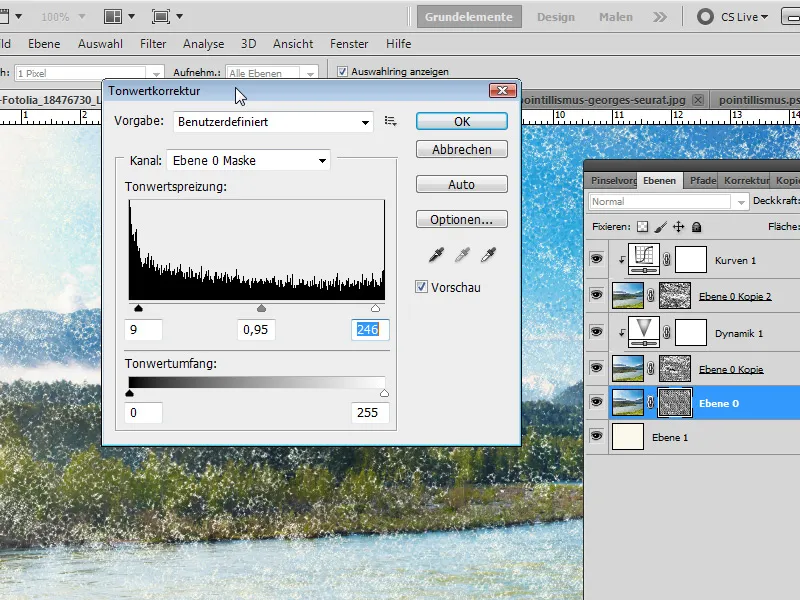Viewport: 800px width, 600px height.
Task: Click the chain link icon on Dynamik 1
Action: [666, 333]
